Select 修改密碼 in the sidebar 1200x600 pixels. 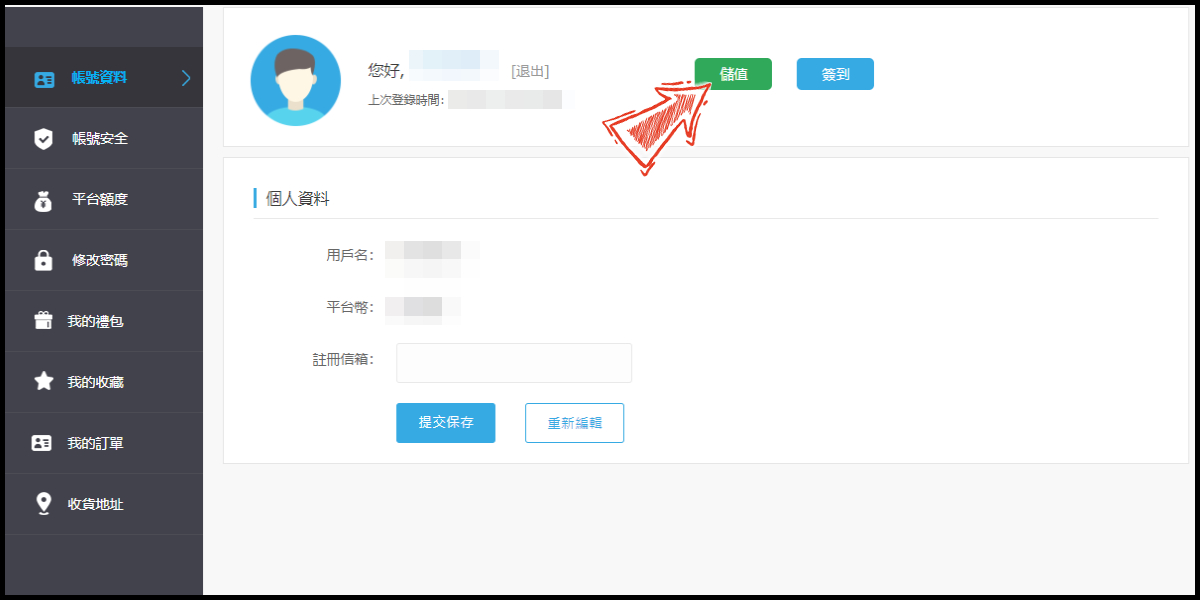point(102,261)
